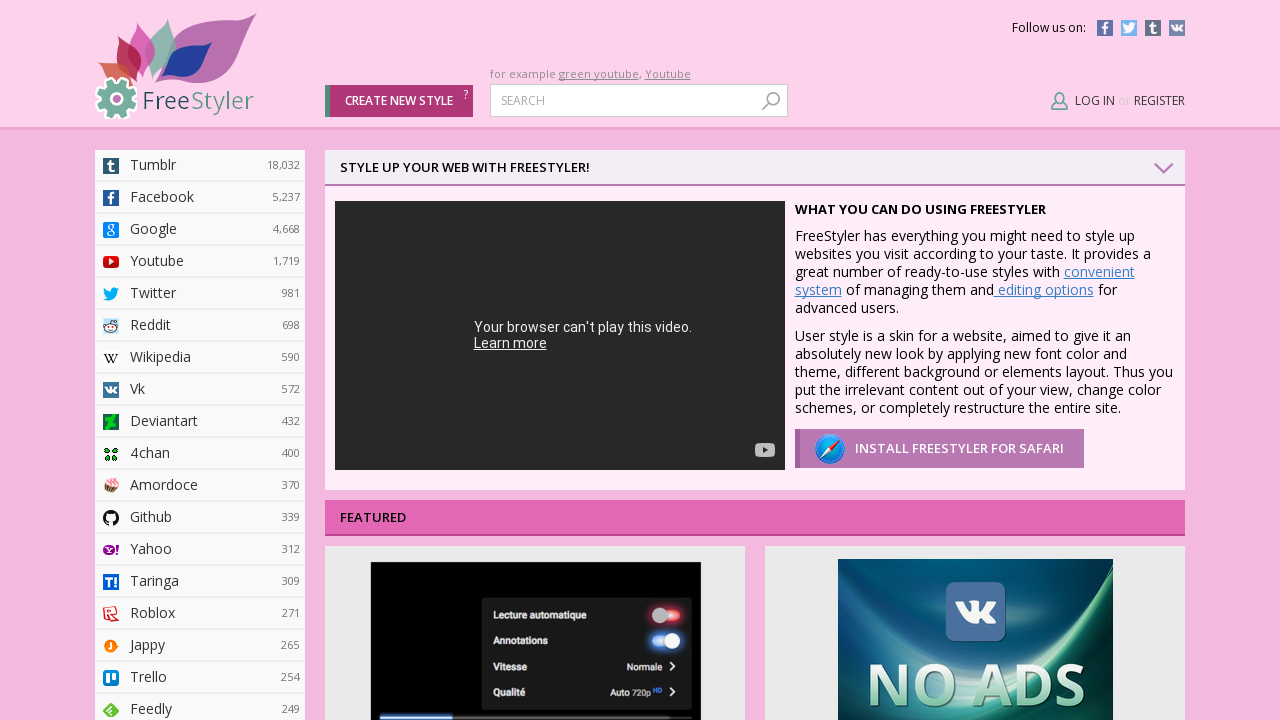Open FreeStyler's Twitter page icon
This screenshot has width=1280, height=720.
coord(1129,28)
